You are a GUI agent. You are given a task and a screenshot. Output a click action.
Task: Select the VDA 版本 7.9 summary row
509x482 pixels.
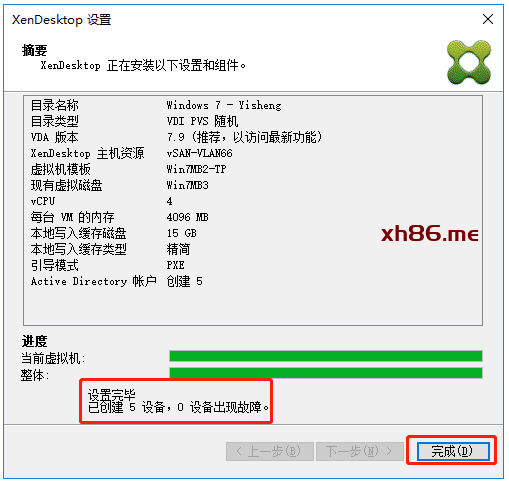coord(176,137)
